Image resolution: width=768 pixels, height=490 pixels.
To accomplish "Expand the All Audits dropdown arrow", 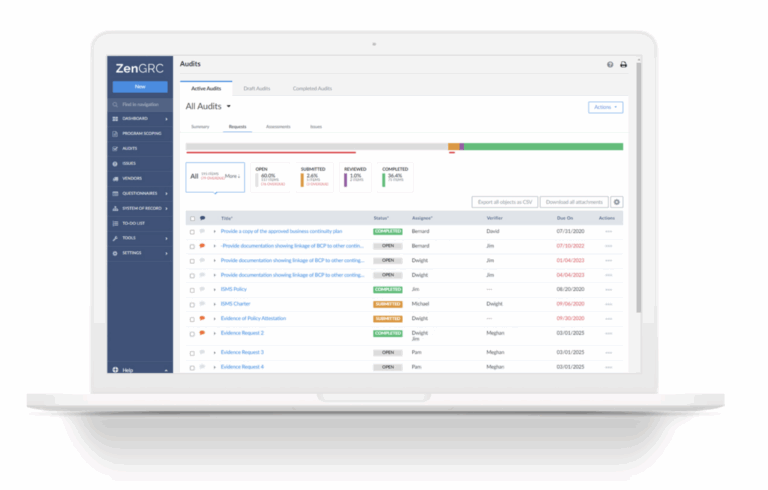I will [229, 106].
